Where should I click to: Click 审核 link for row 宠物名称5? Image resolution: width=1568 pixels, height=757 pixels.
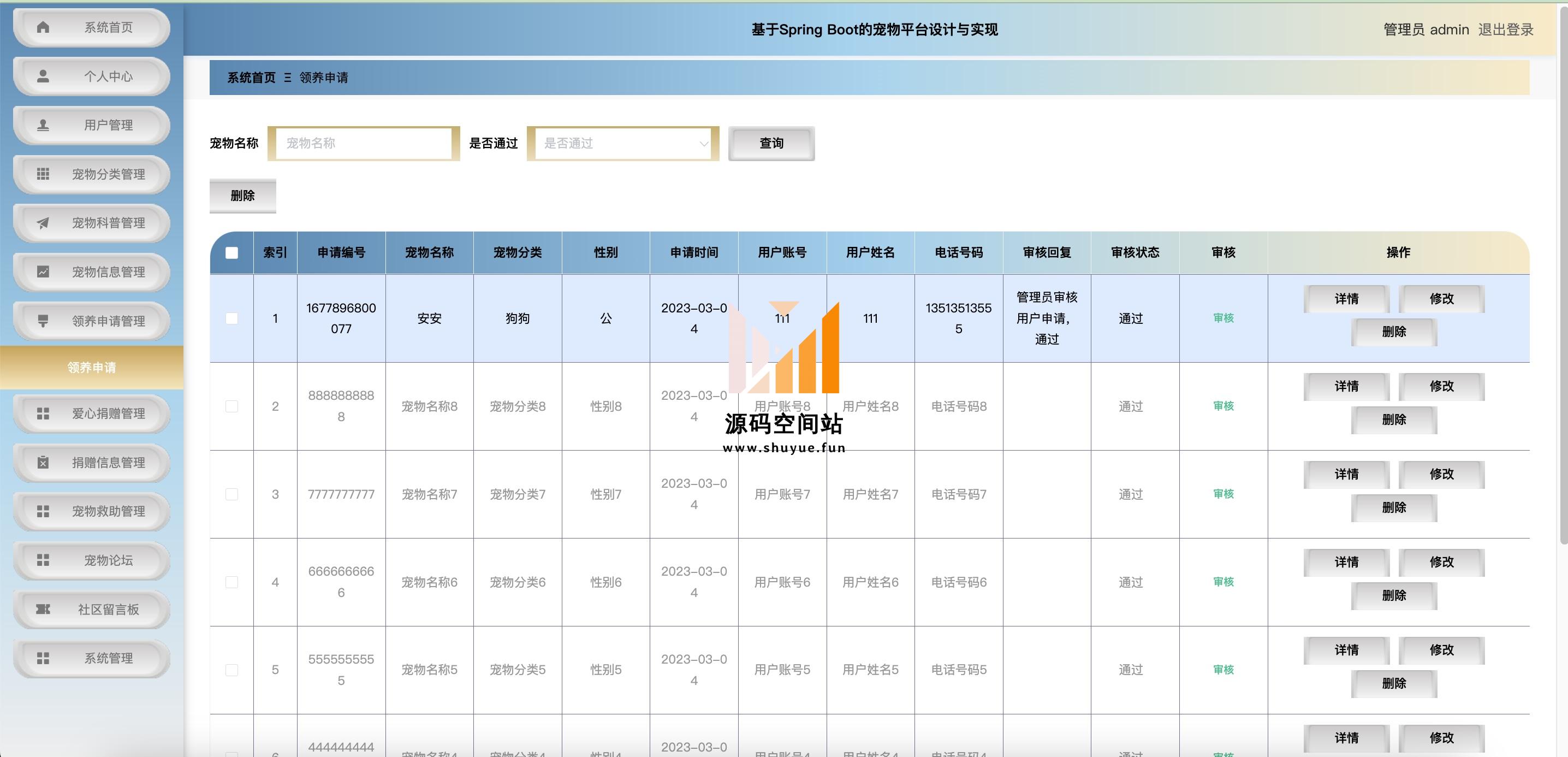(x=1223, y=670)
